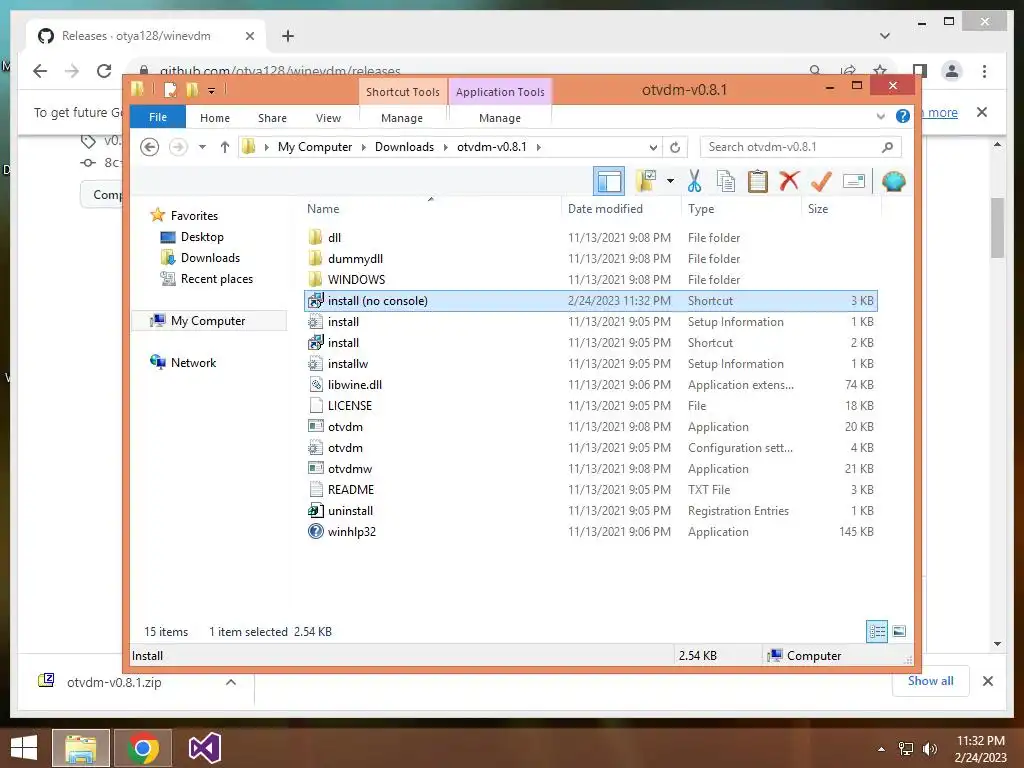
Task: Switch to Details view button
Action: [x=877, y=631]
